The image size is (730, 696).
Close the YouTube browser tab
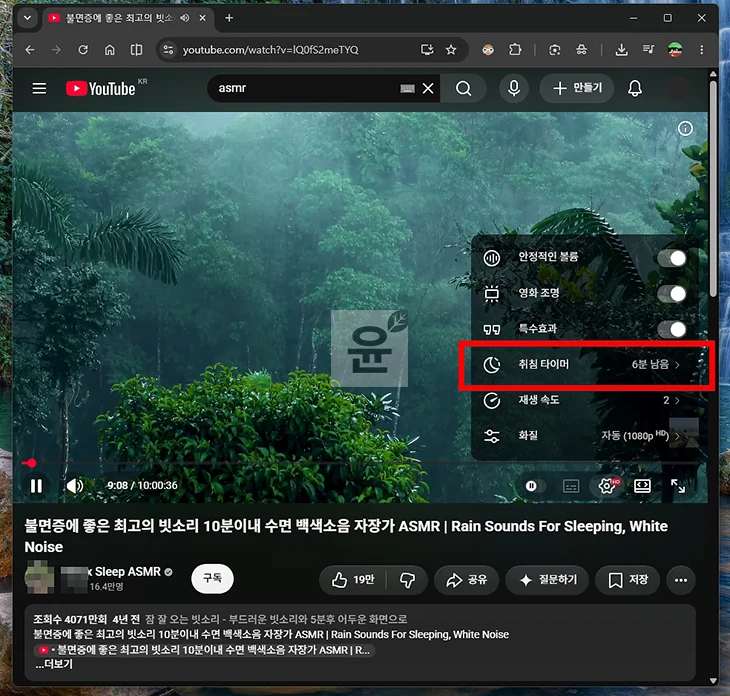203,18
